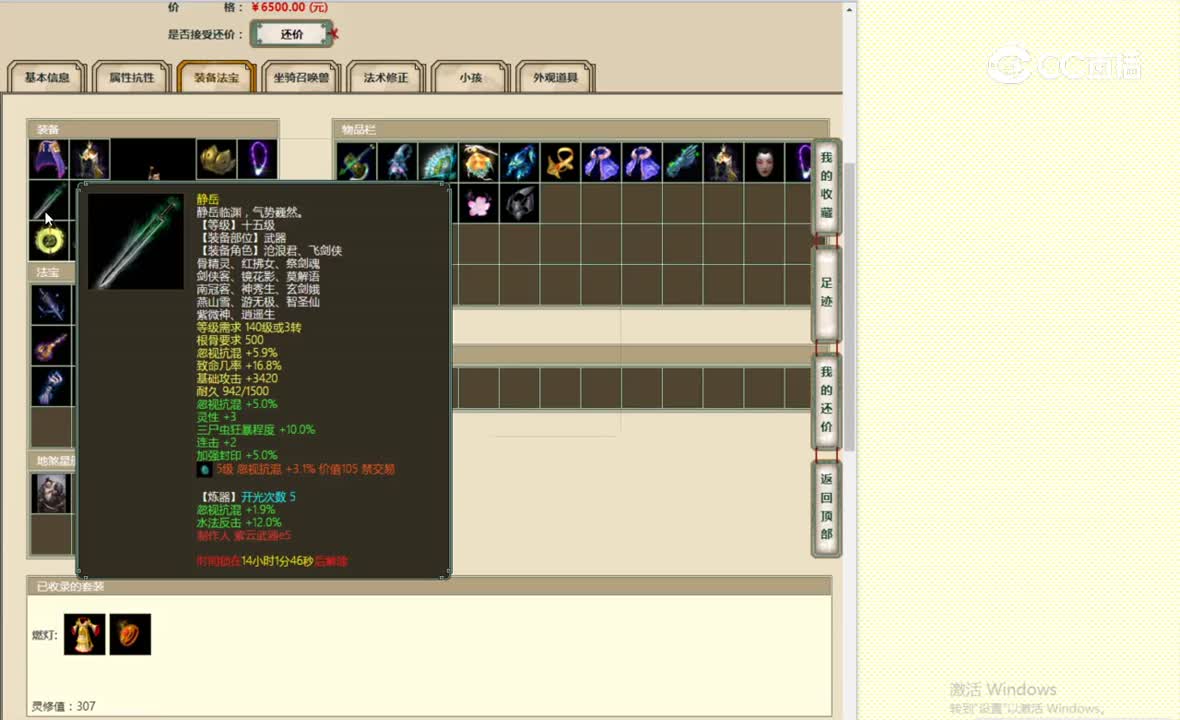
Task: Click the 耐久 942/1500 line
Action: click(x=233, y=391)
